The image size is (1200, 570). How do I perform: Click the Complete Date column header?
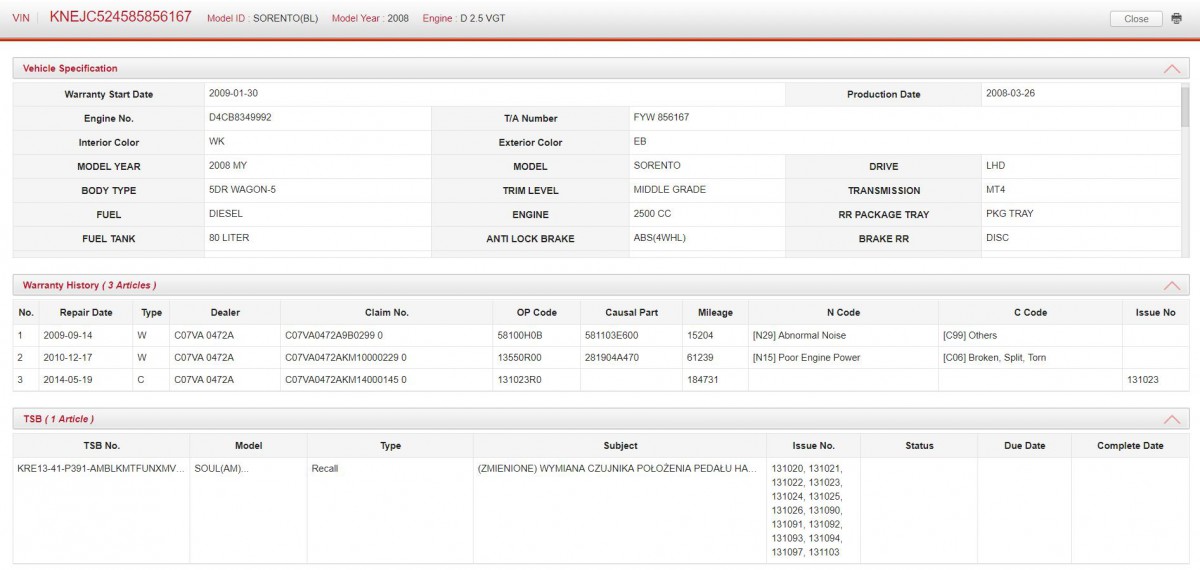1130,446
